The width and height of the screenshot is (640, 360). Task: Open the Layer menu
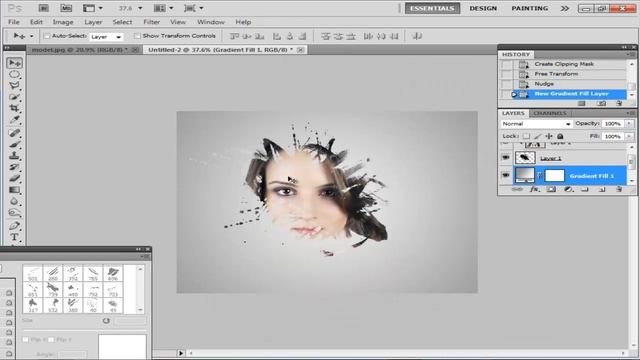(93, 22)
